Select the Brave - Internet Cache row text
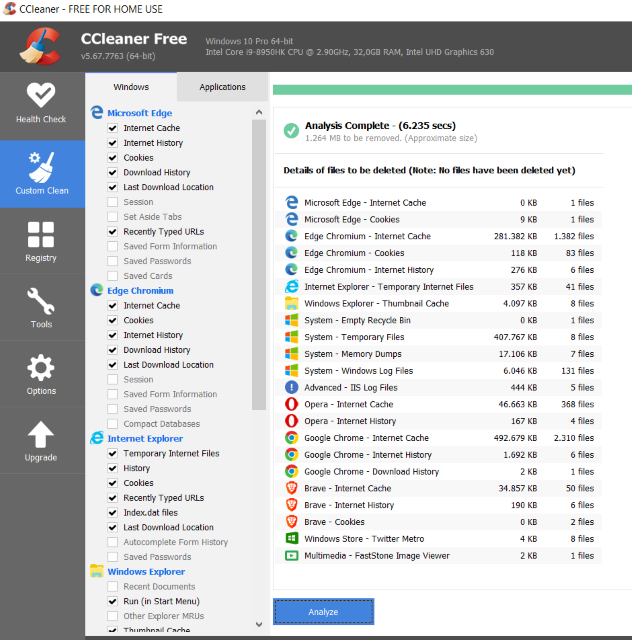The width and height of the screenshot is (632, 640). click(x=347, y=488)
